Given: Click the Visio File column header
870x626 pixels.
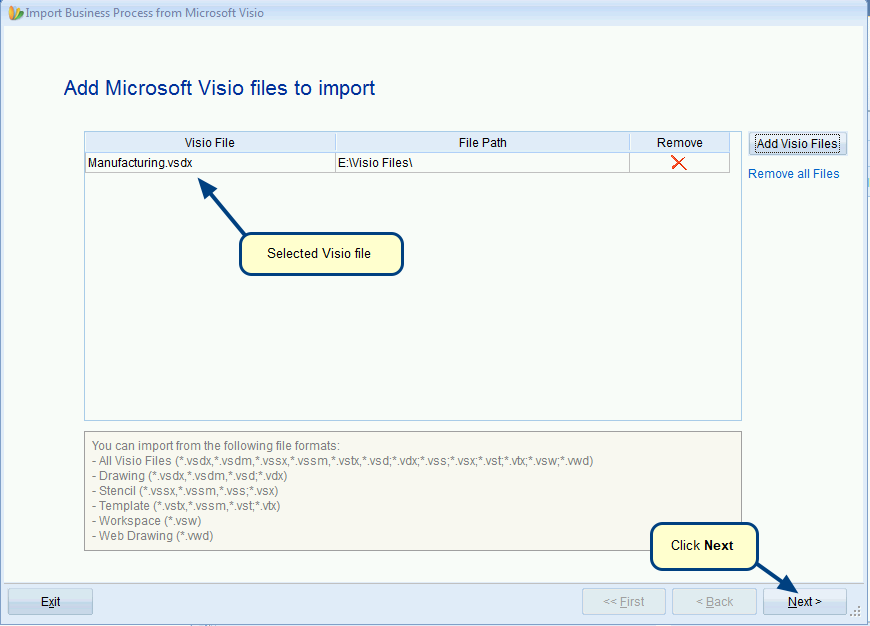Looking at the screenshot, I should pos(210,143).
